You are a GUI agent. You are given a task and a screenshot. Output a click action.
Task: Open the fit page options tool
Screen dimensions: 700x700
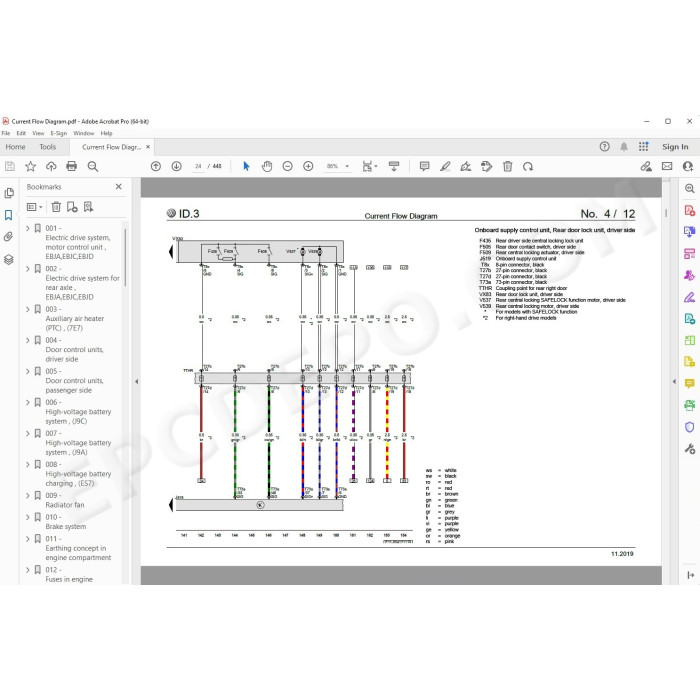point(369,166)
